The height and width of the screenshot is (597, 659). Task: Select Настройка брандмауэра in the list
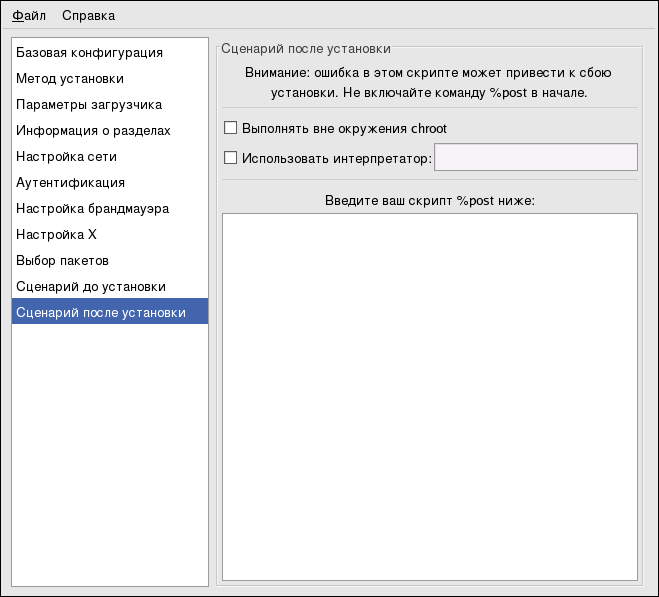pyautogui.click(x=92, y=208)
